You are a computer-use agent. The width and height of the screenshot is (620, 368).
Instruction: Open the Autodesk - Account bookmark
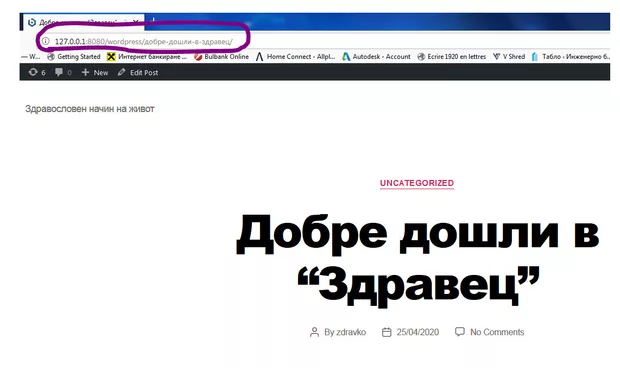pyautogui.click(x=376, y=57)
